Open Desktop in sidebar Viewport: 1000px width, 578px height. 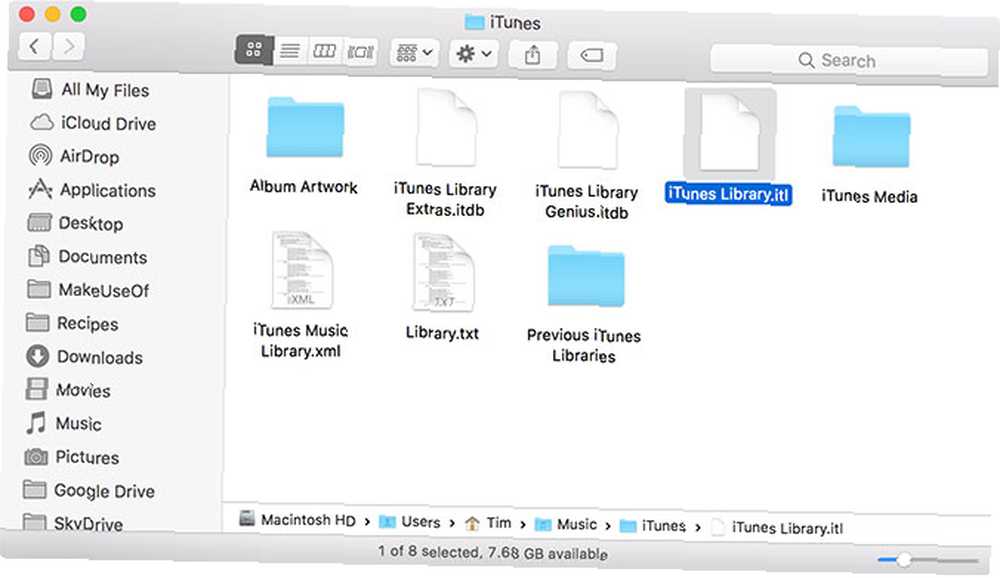pos(75,223)
